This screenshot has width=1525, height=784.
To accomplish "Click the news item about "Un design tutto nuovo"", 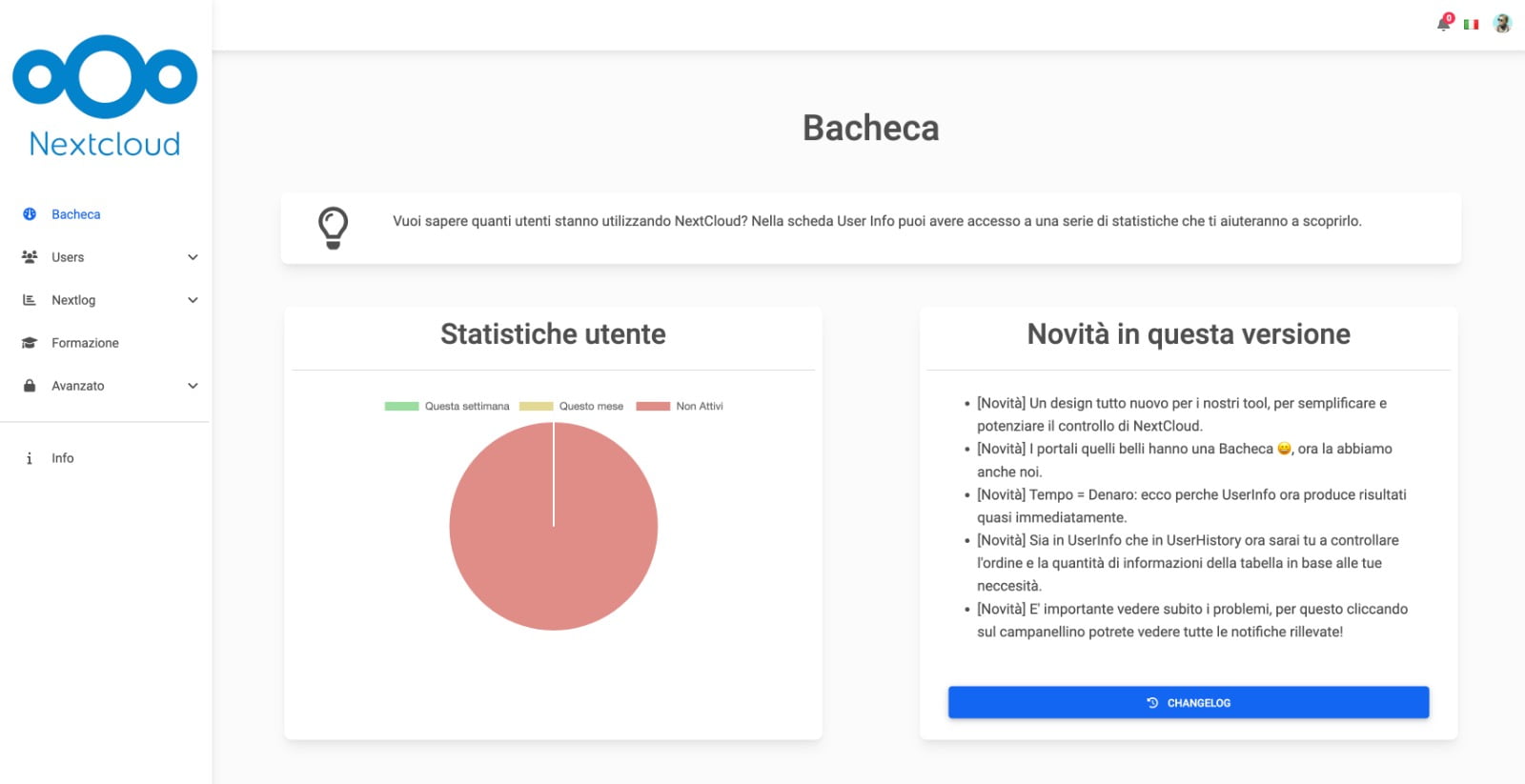I will click(1182, 414).
